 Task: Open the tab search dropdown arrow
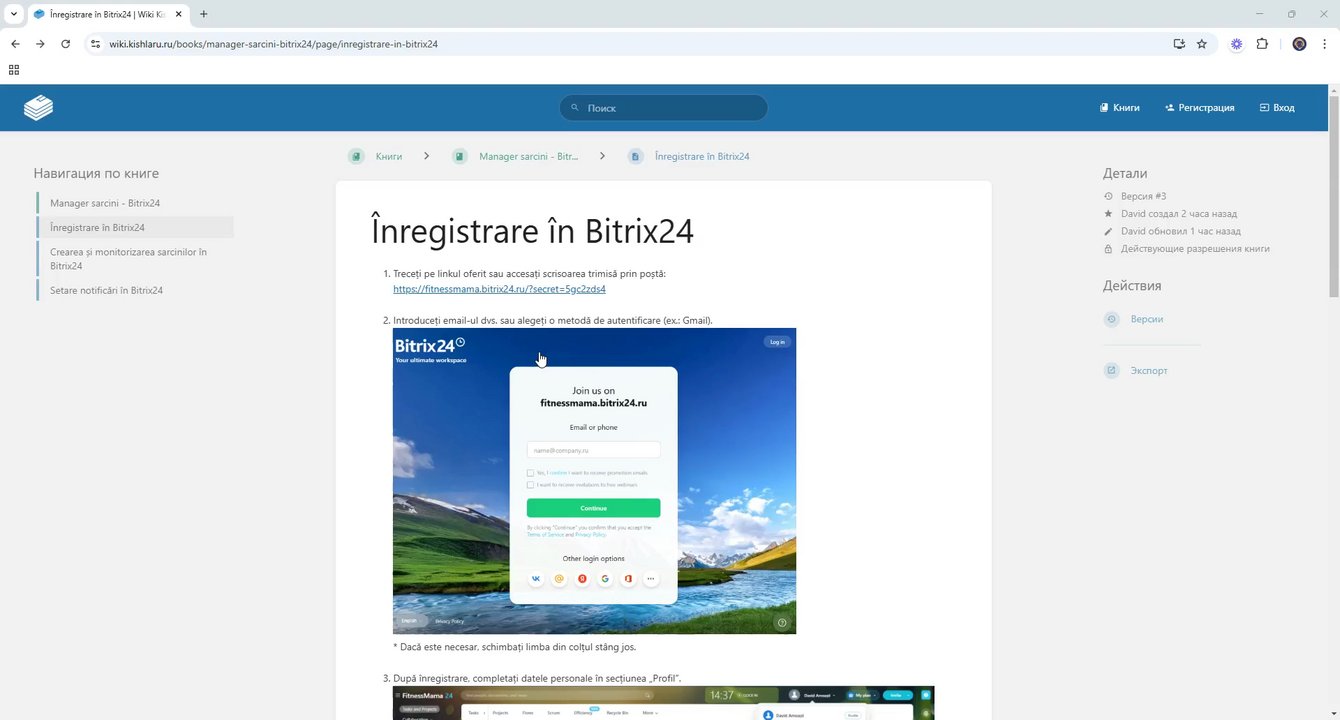point(14,14)
